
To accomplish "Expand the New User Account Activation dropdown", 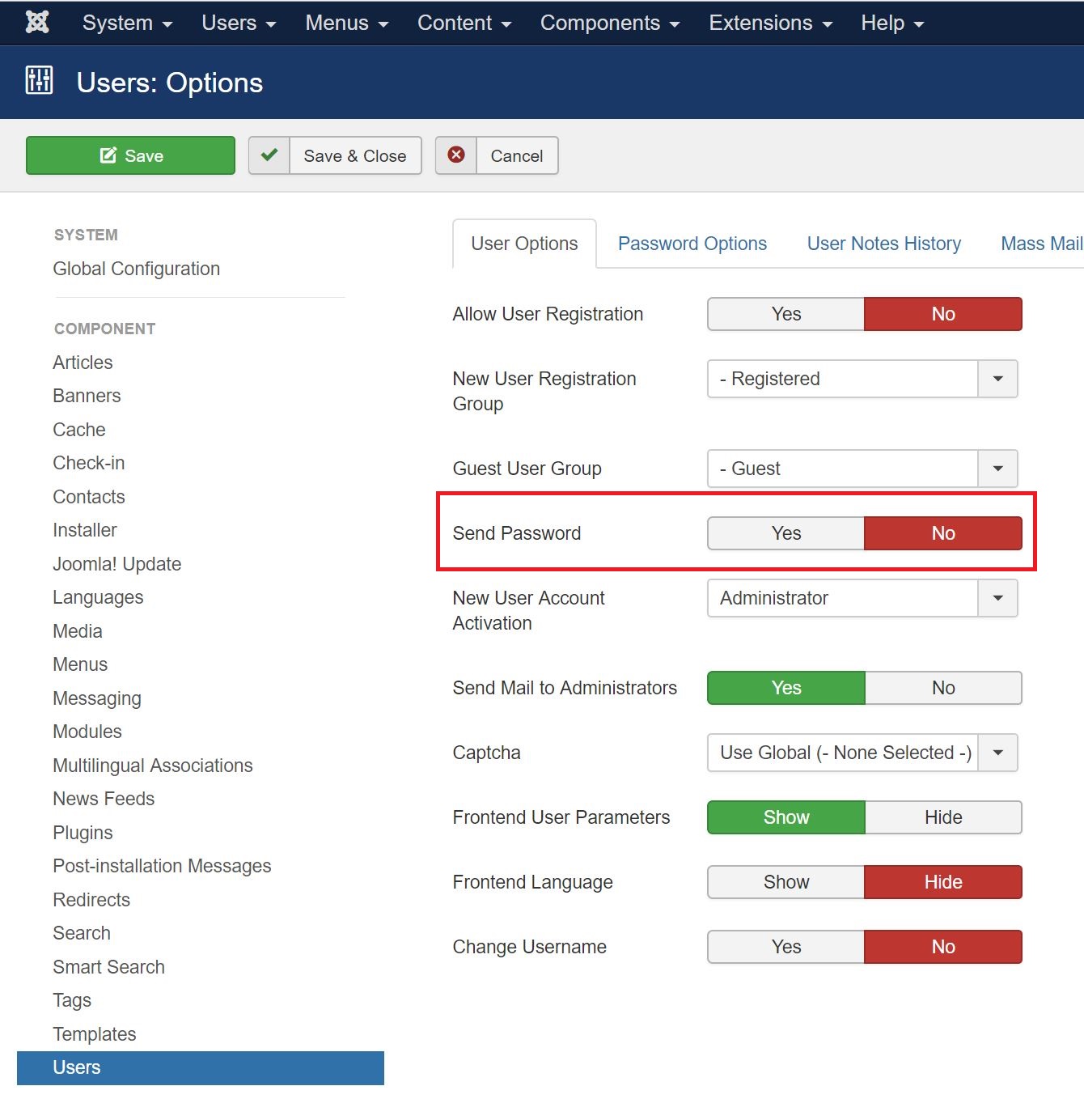I will coord(997,598).
